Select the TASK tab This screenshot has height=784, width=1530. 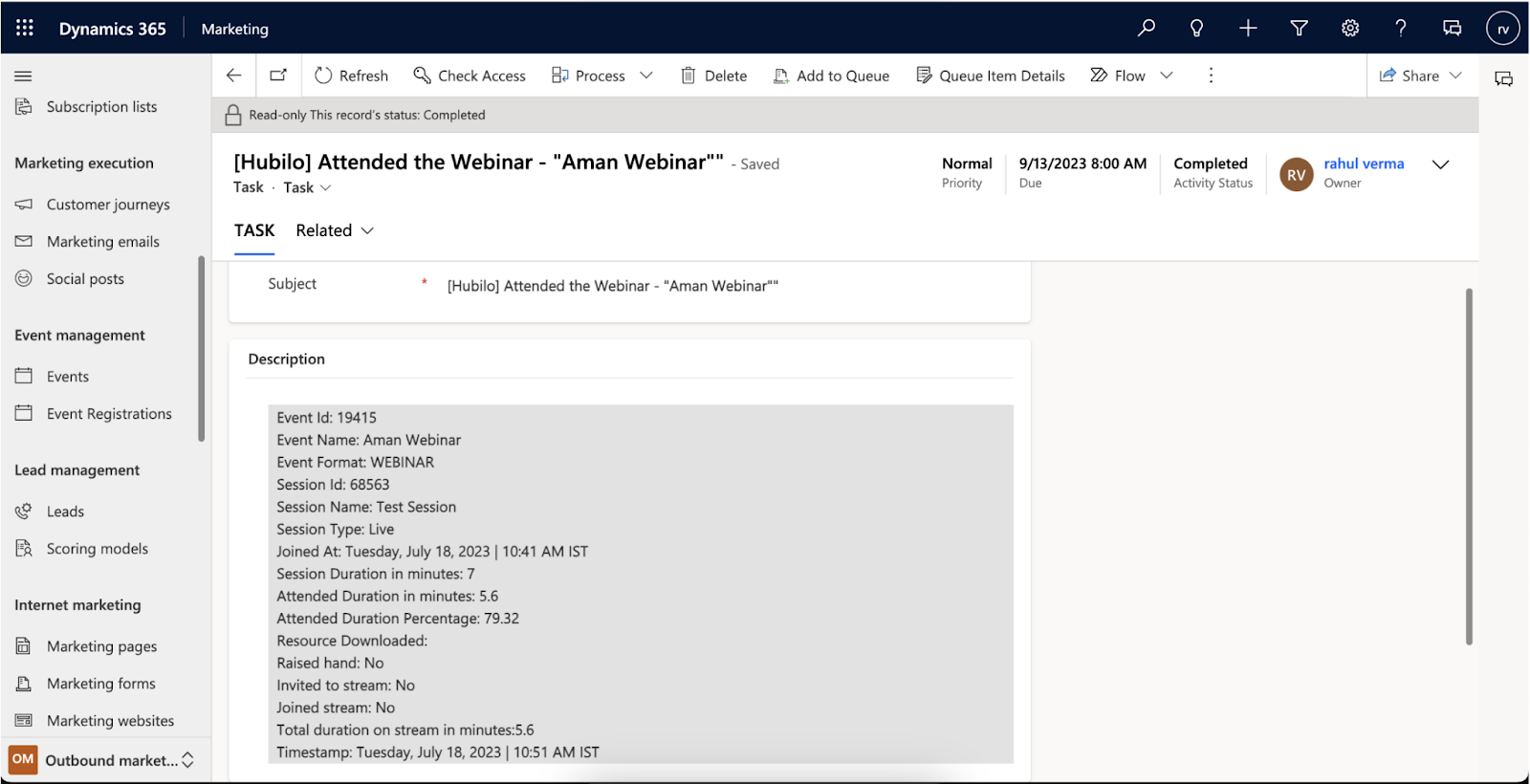[x=254, y=230]
